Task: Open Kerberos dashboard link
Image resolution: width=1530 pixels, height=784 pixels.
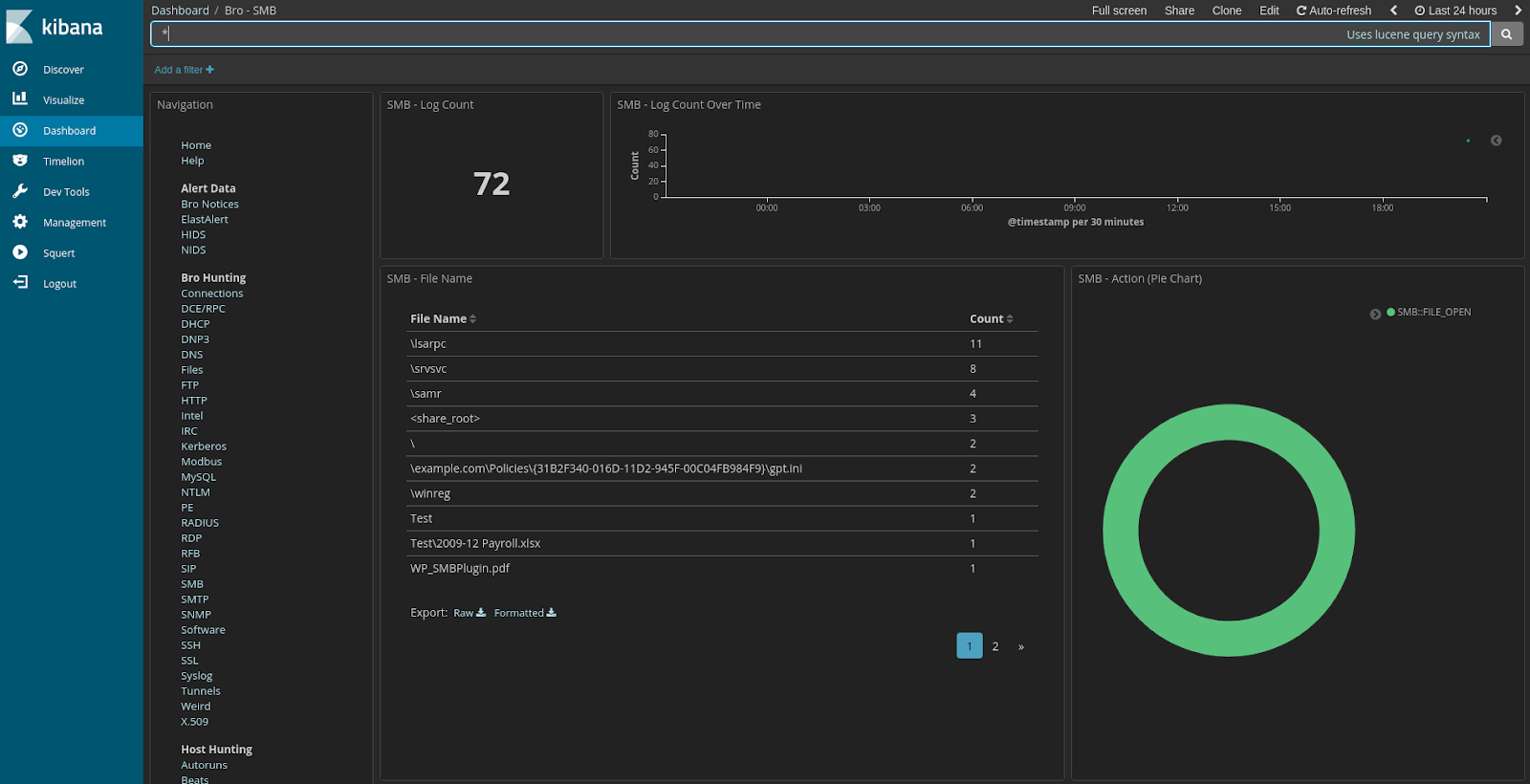Action: click(x=204, y=446)
